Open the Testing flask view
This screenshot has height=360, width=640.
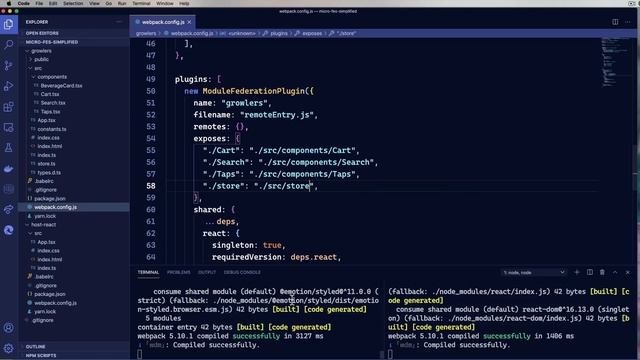[x=9, y=148]
